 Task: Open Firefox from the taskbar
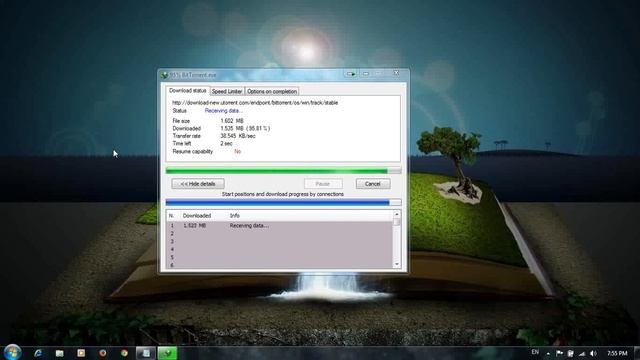click(x=102, y=353)
